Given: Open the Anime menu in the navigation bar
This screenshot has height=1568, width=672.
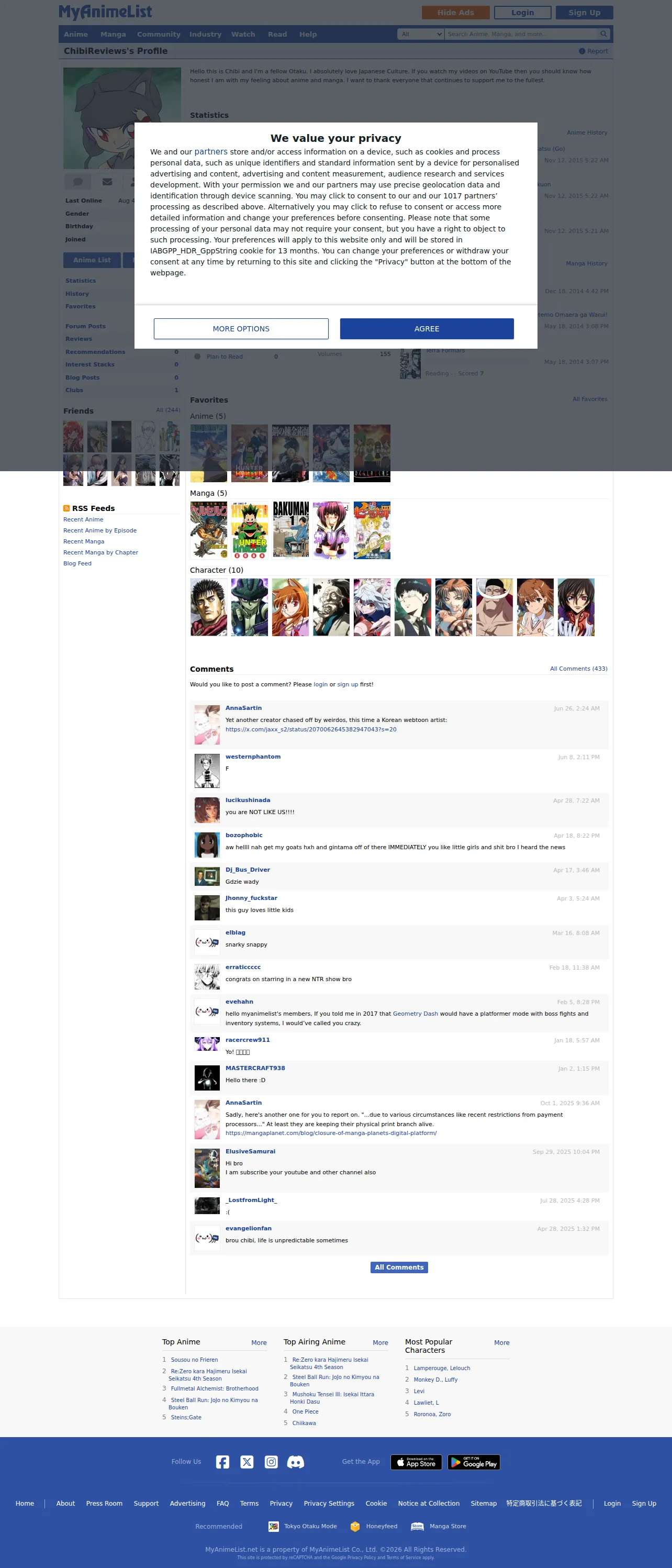Looking at the screenshot, I should point(76,34).
